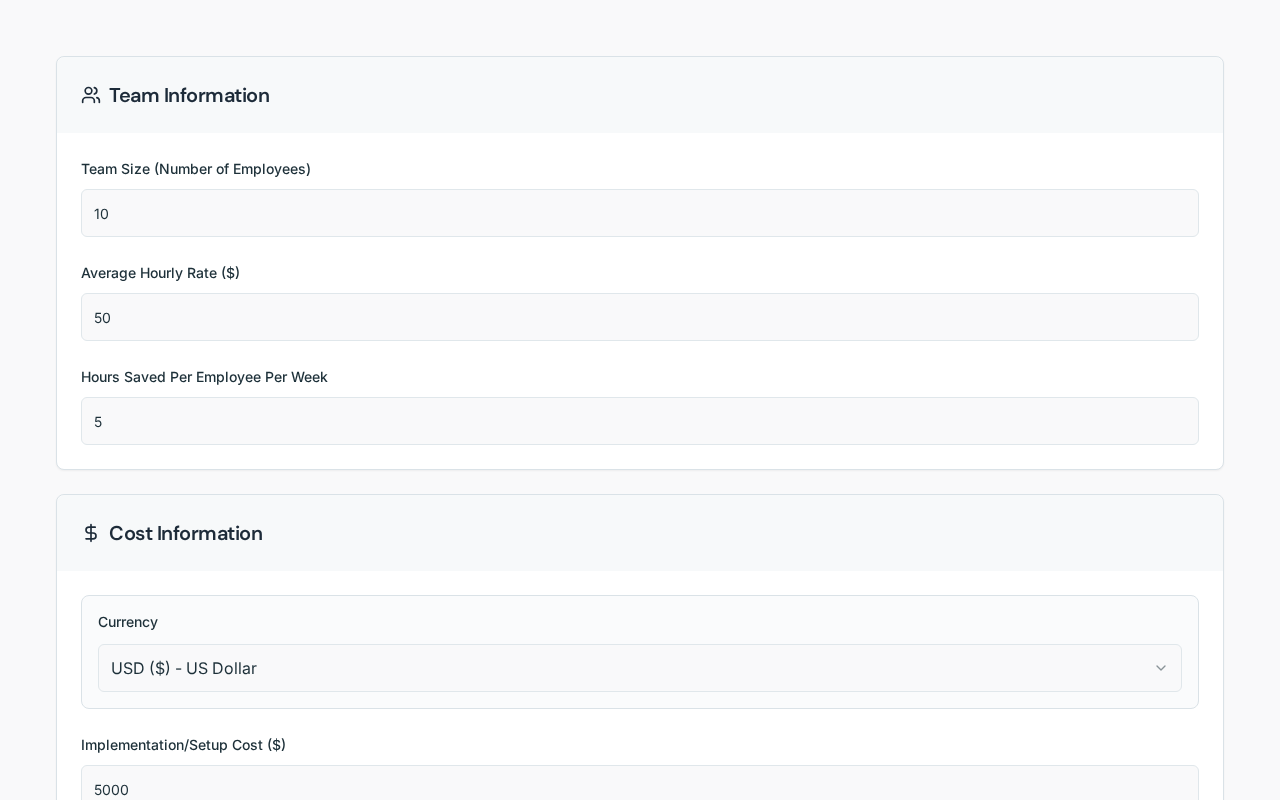Click the Team Information people icon
Screen dimensions: 1280x800
[91, 95]
